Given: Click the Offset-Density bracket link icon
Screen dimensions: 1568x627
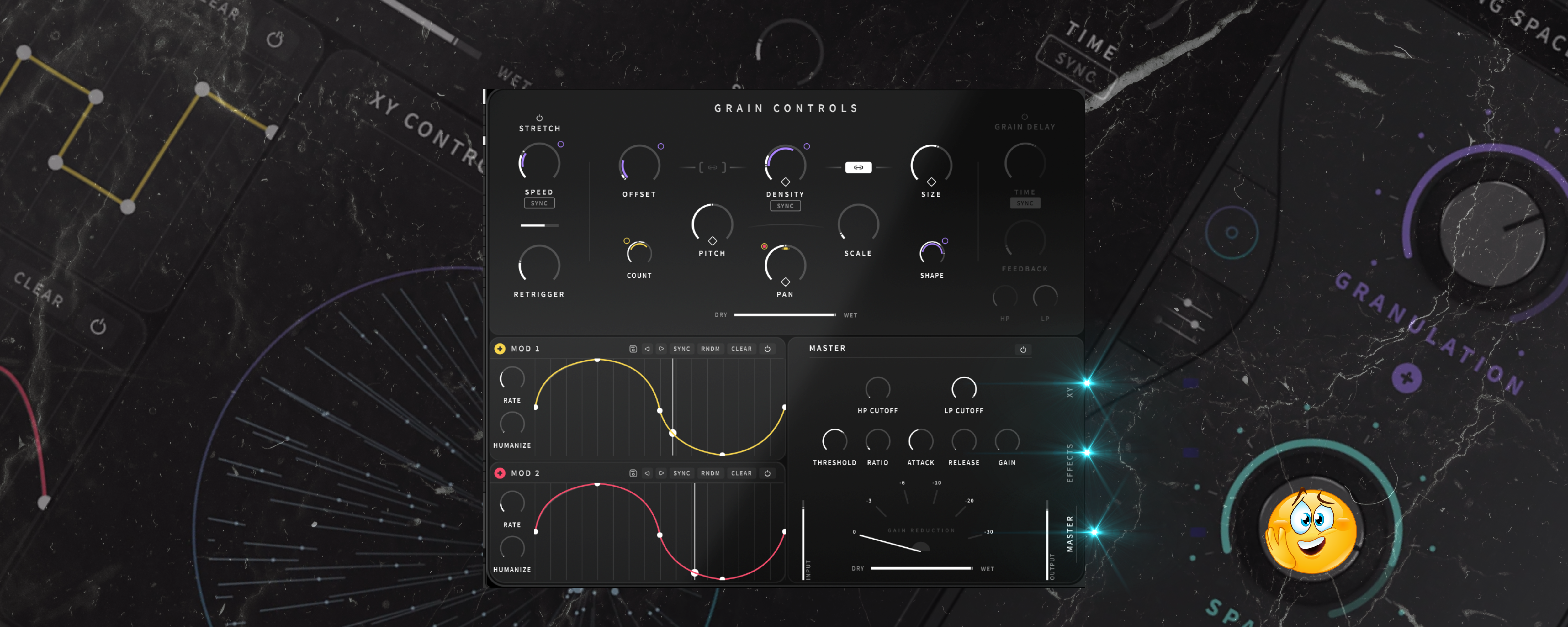Looking at the screenshot, I should tap(712, 167).
